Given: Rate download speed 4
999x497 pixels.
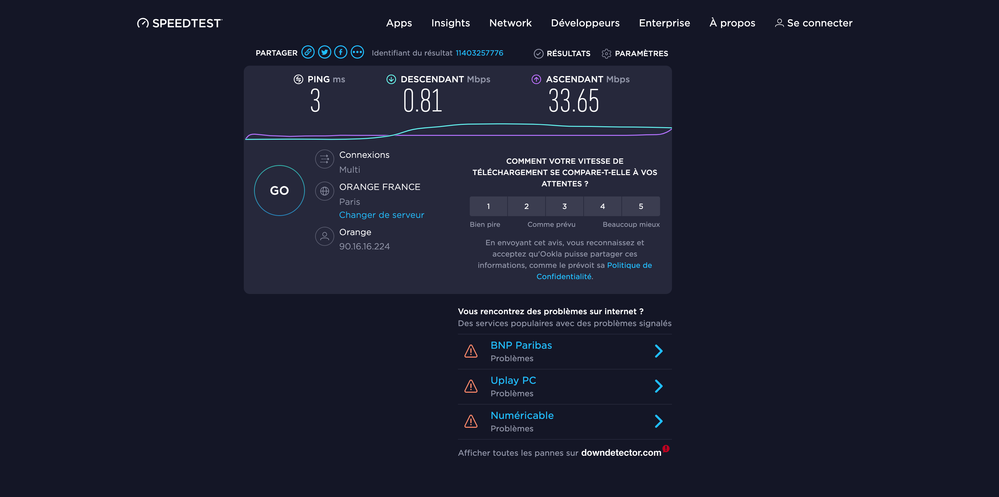Looking at the screenshot, I should pyautogui.click(x=603, y=206).
